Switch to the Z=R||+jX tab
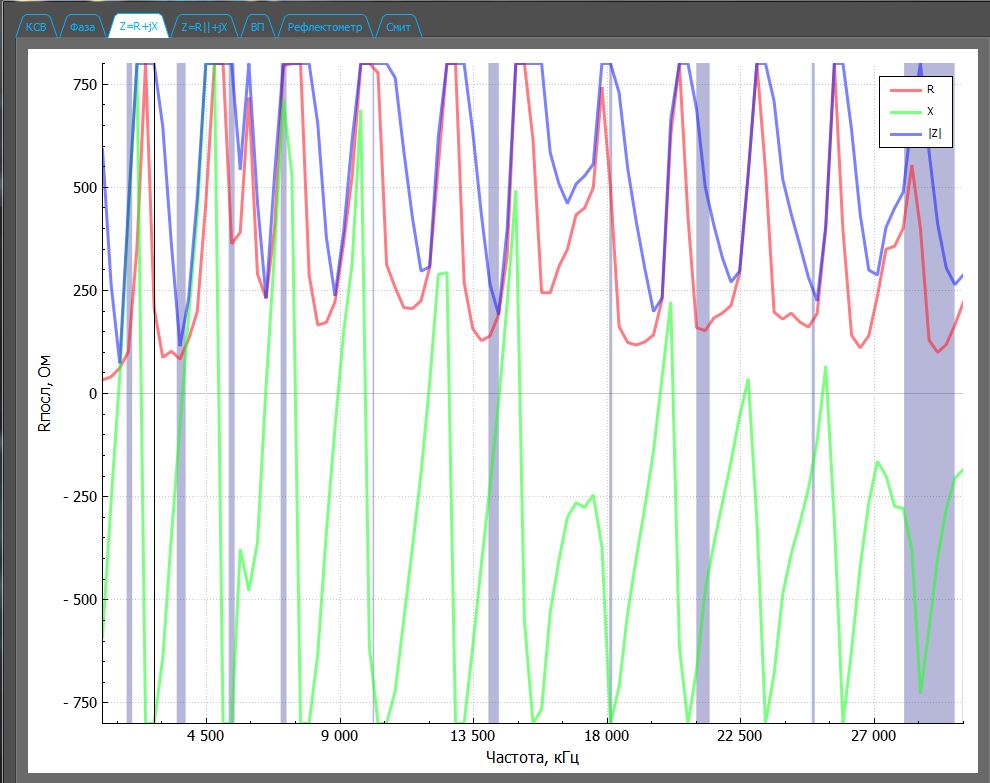The image size is (990, 783). click(204, 27)
